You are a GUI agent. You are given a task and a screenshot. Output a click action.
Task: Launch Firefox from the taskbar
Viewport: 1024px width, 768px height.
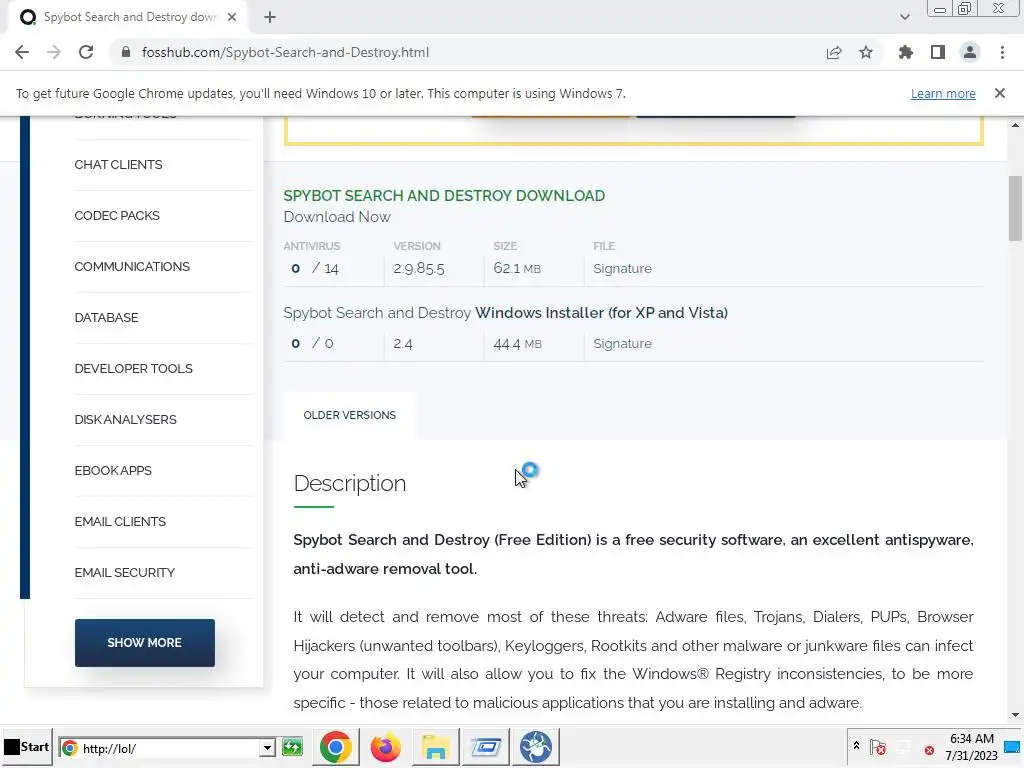[x=385, y=747]
